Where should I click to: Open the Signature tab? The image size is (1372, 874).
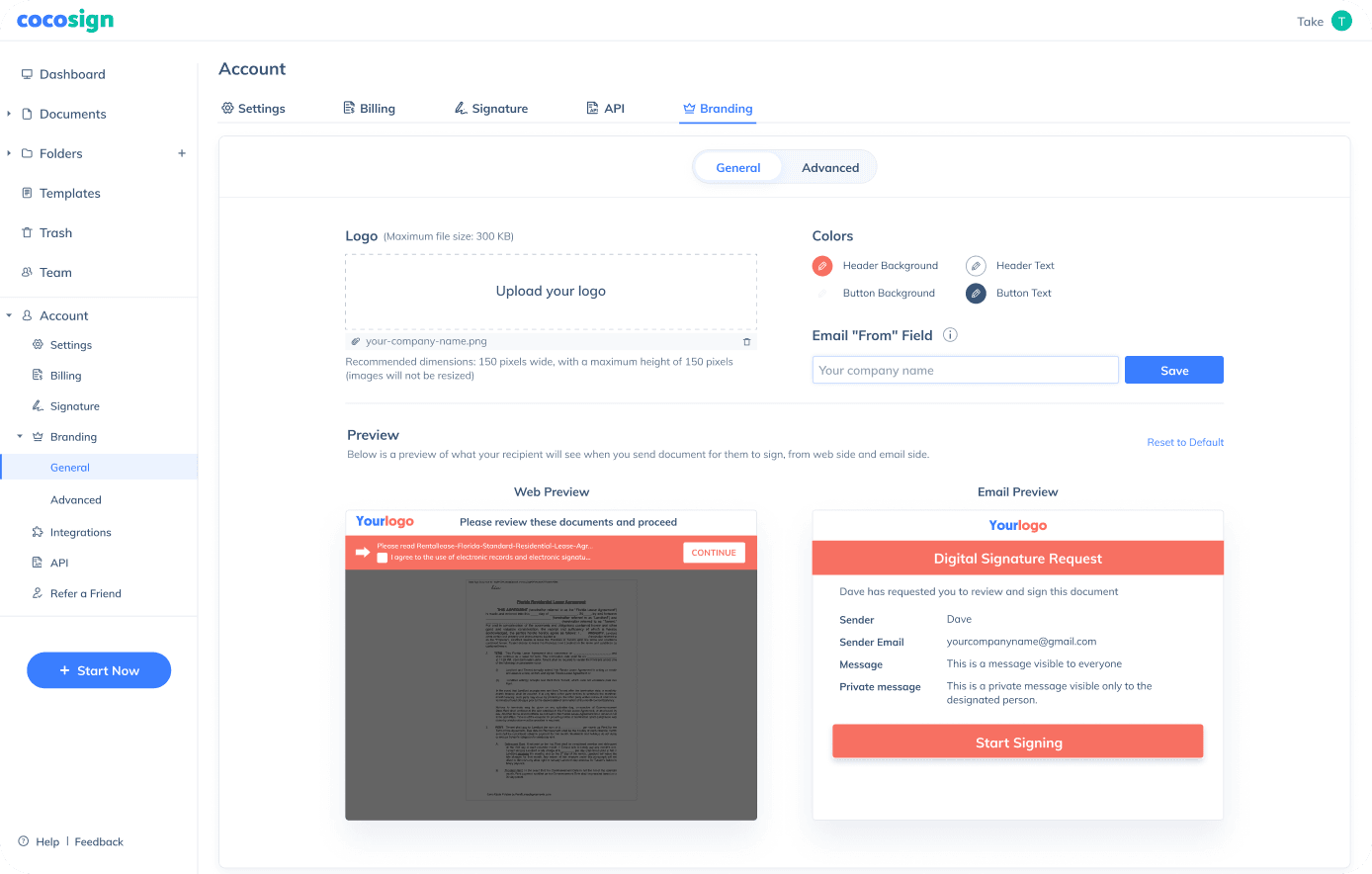point(490,109)
